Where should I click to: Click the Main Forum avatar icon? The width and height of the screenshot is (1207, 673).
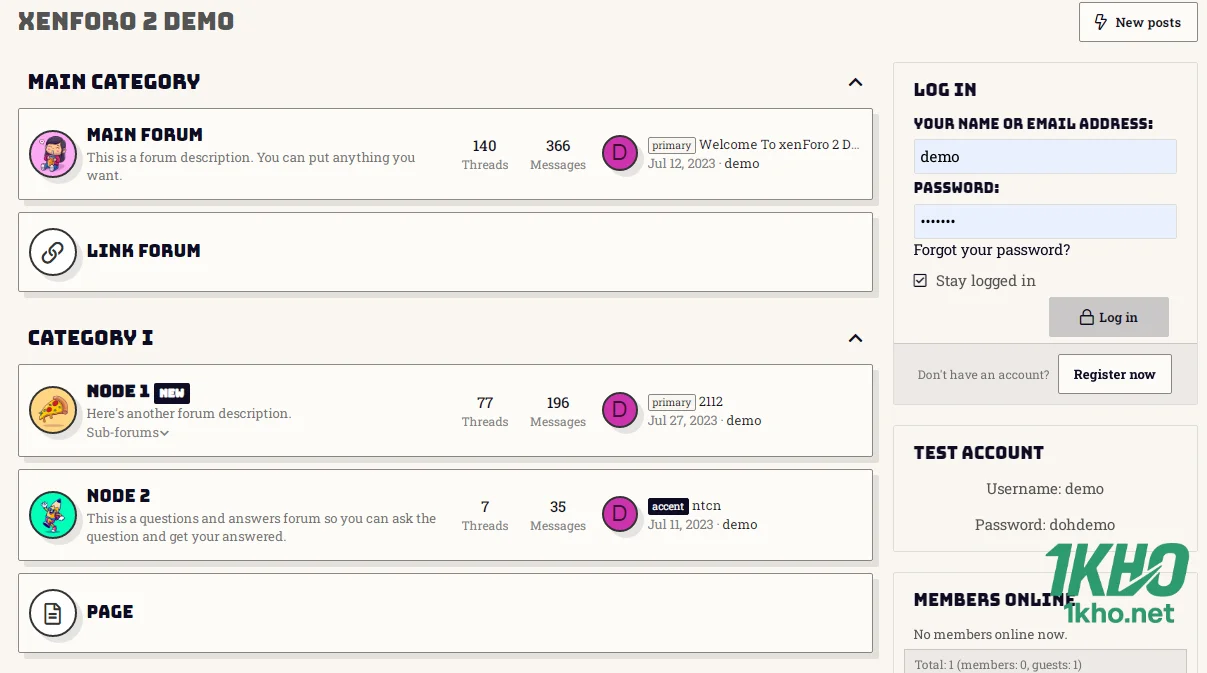click(53, 152)
